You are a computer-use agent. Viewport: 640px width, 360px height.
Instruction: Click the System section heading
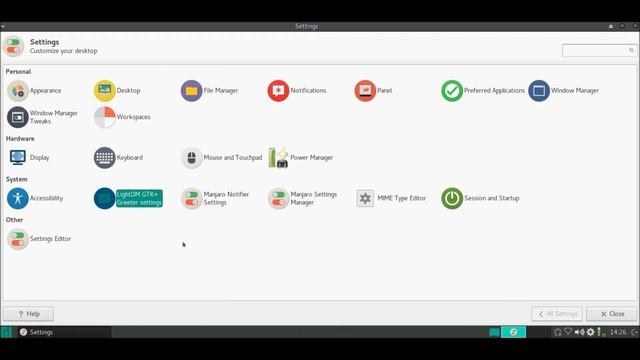(17, 179)
